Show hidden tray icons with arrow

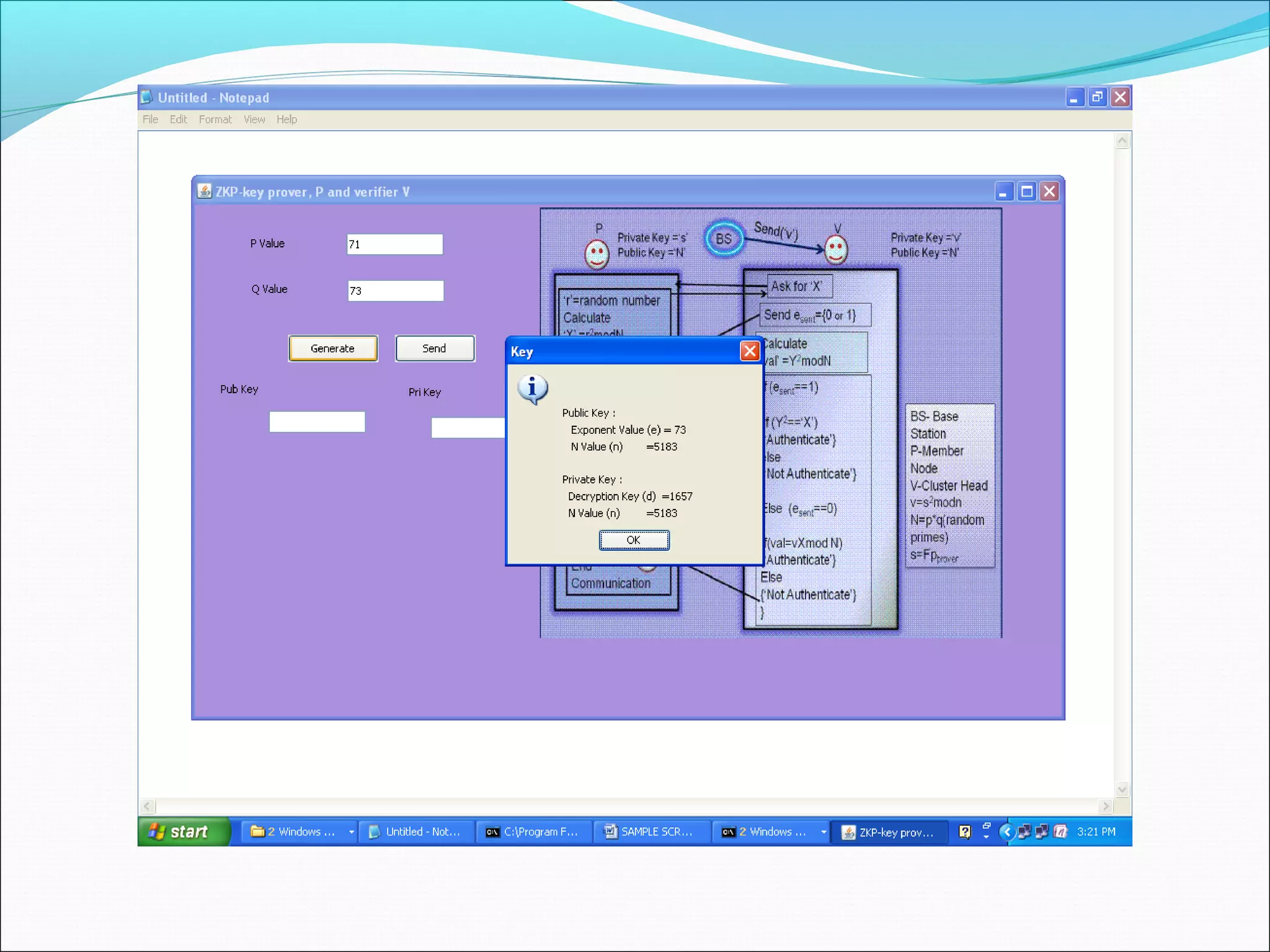pyautogui.click(x=1006, y=832)
